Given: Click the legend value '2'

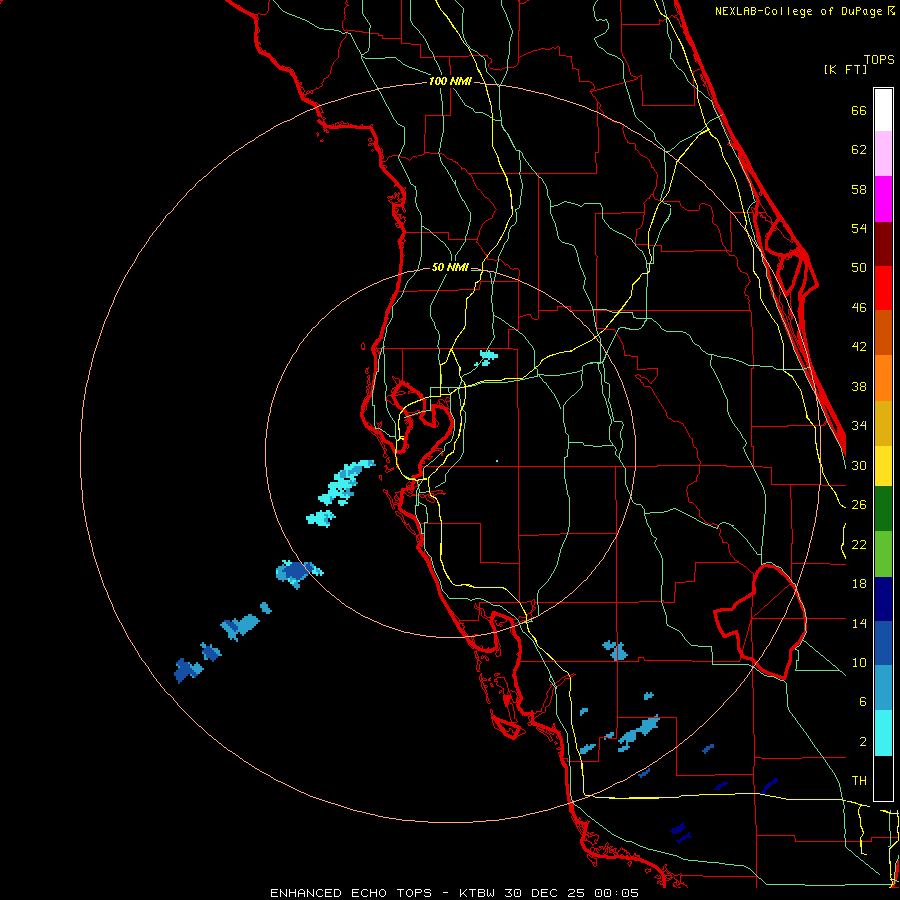Looking at the screenshot, I should click(x=863, y=742).
